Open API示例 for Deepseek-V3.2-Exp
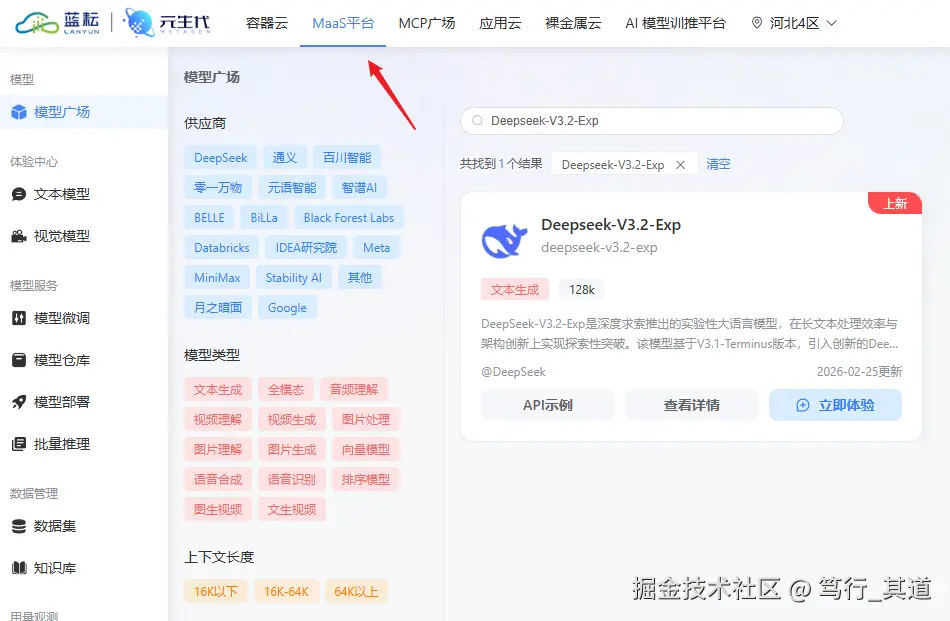Image resolution: width=950 pixels, height=621 pixels. 548,405
